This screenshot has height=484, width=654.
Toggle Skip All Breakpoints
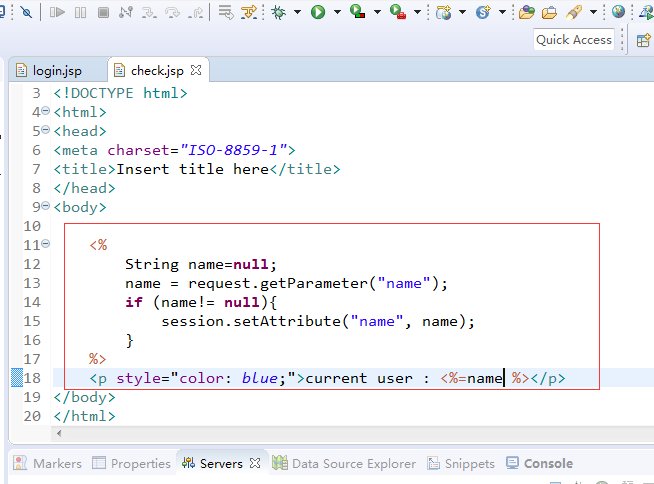coord(26,12)
